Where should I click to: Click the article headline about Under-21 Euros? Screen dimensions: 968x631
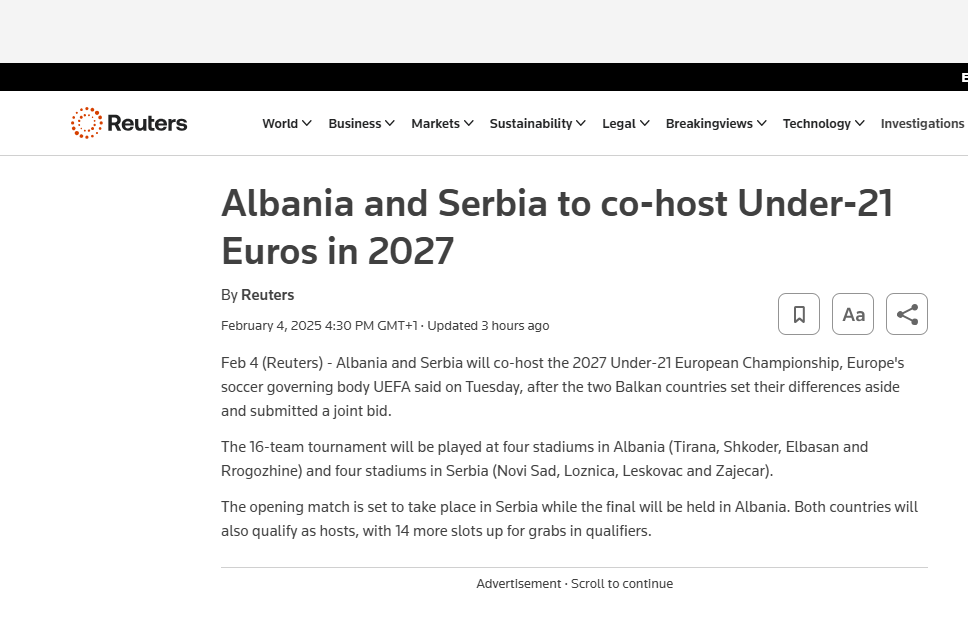point(556,227)
